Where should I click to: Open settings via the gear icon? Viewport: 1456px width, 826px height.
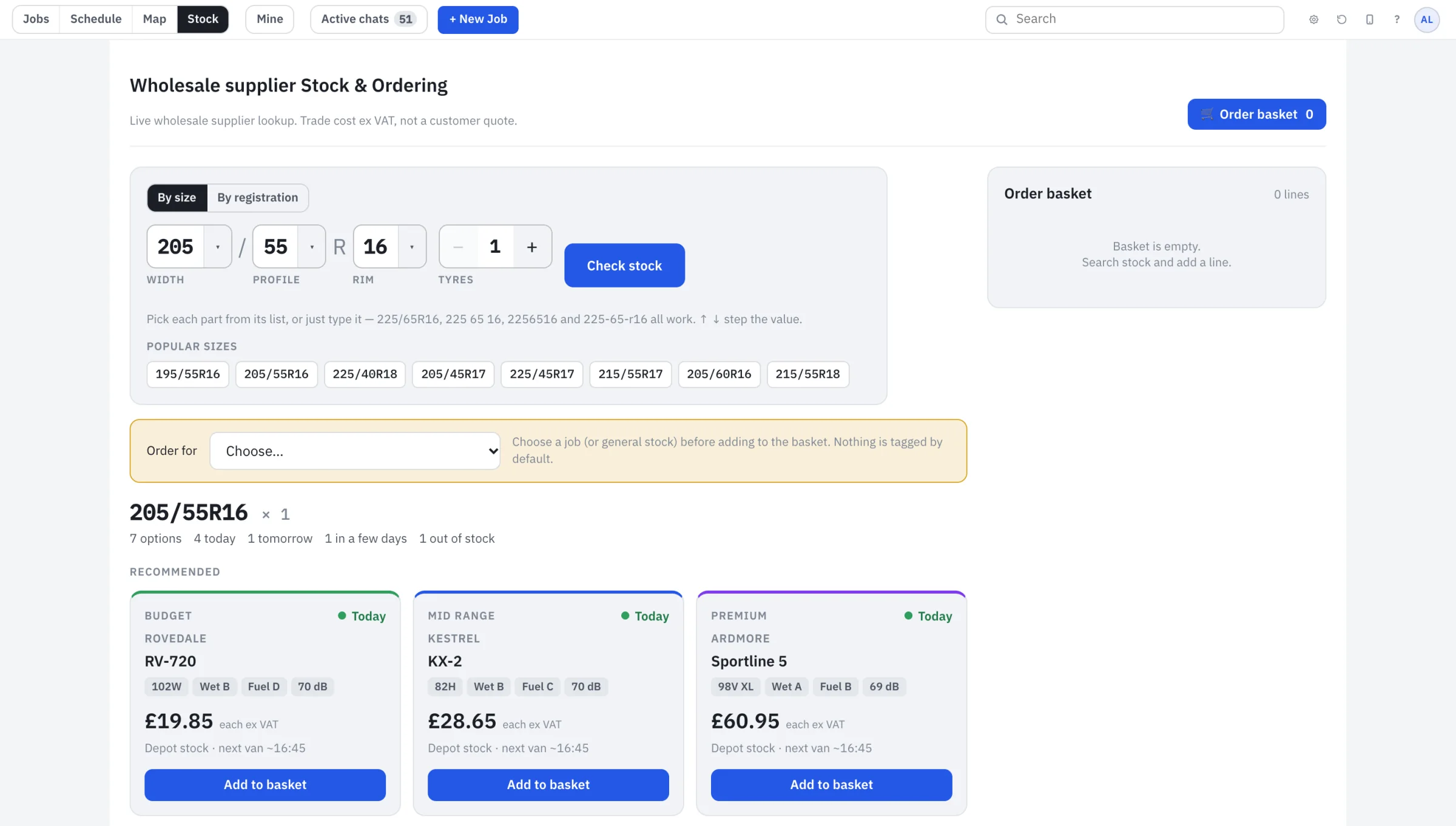point(1313,19)
